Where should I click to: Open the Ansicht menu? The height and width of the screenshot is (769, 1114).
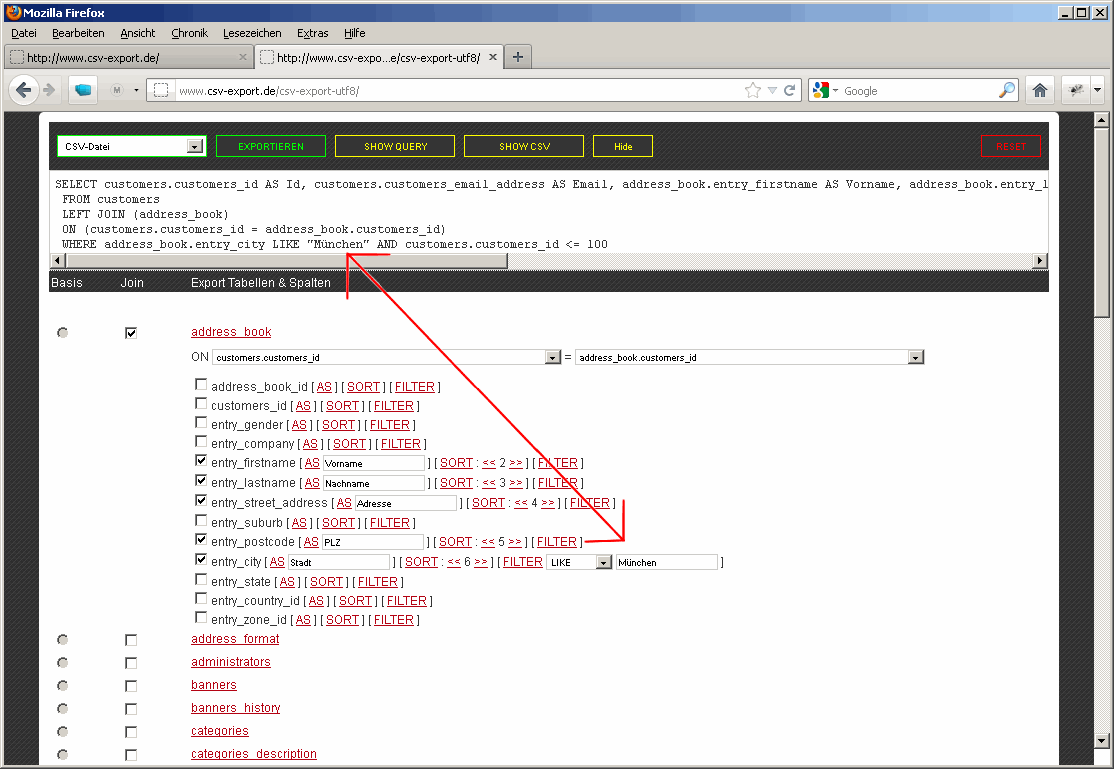(138, 33)
